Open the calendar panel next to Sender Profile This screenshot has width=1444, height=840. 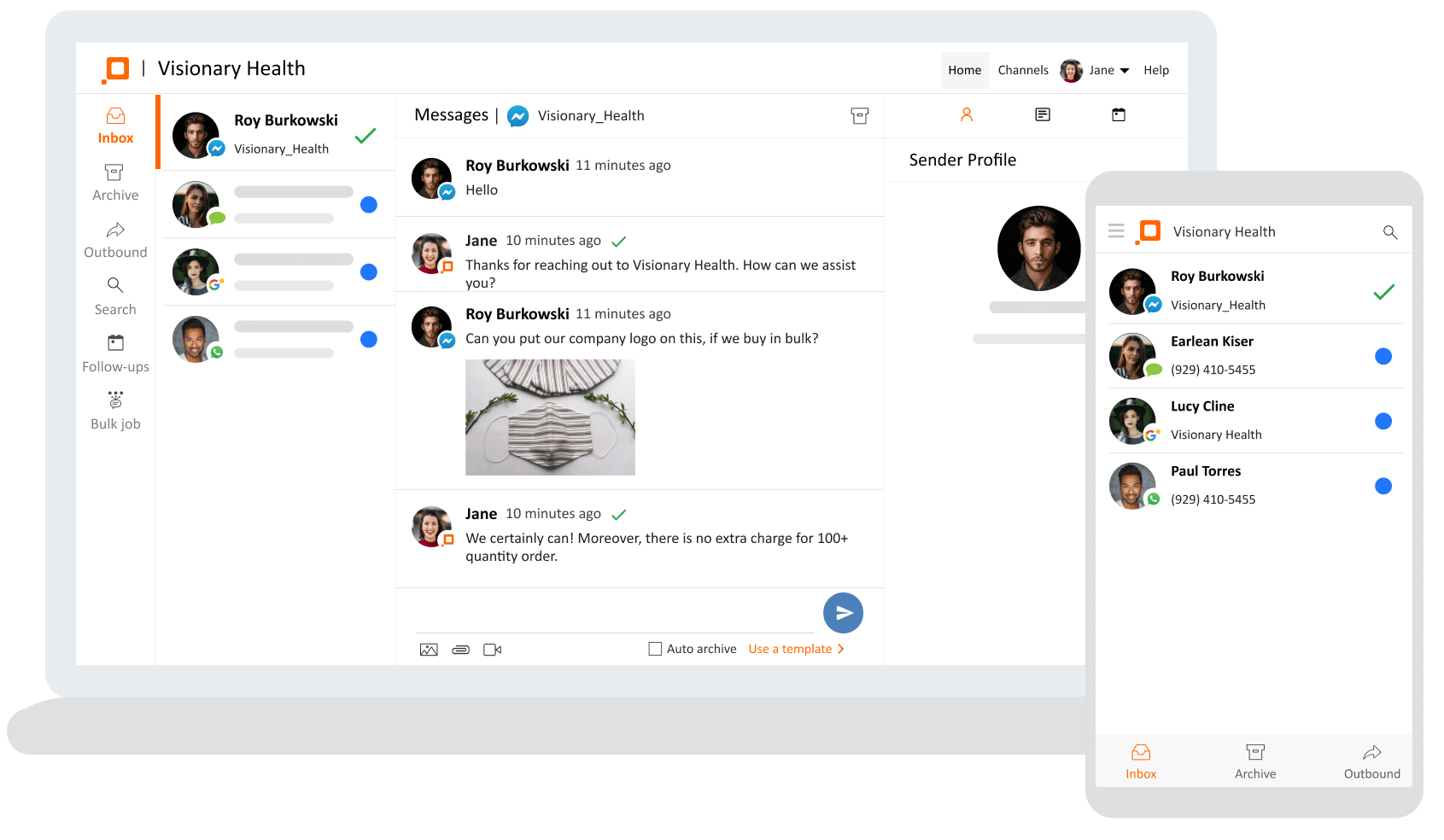tap(1119, 114)
